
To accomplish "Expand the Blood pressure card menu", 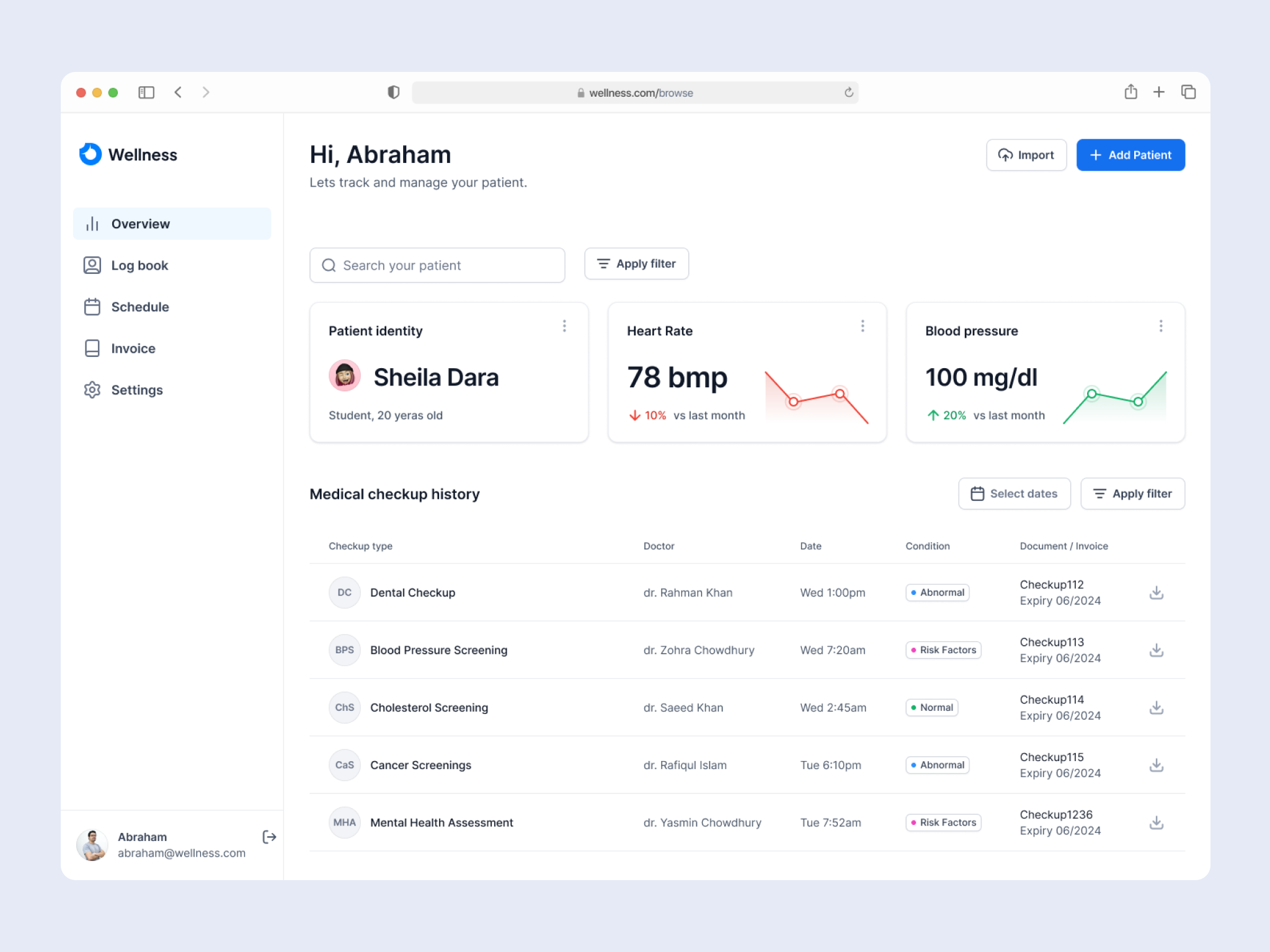I will coord(1161,325).
